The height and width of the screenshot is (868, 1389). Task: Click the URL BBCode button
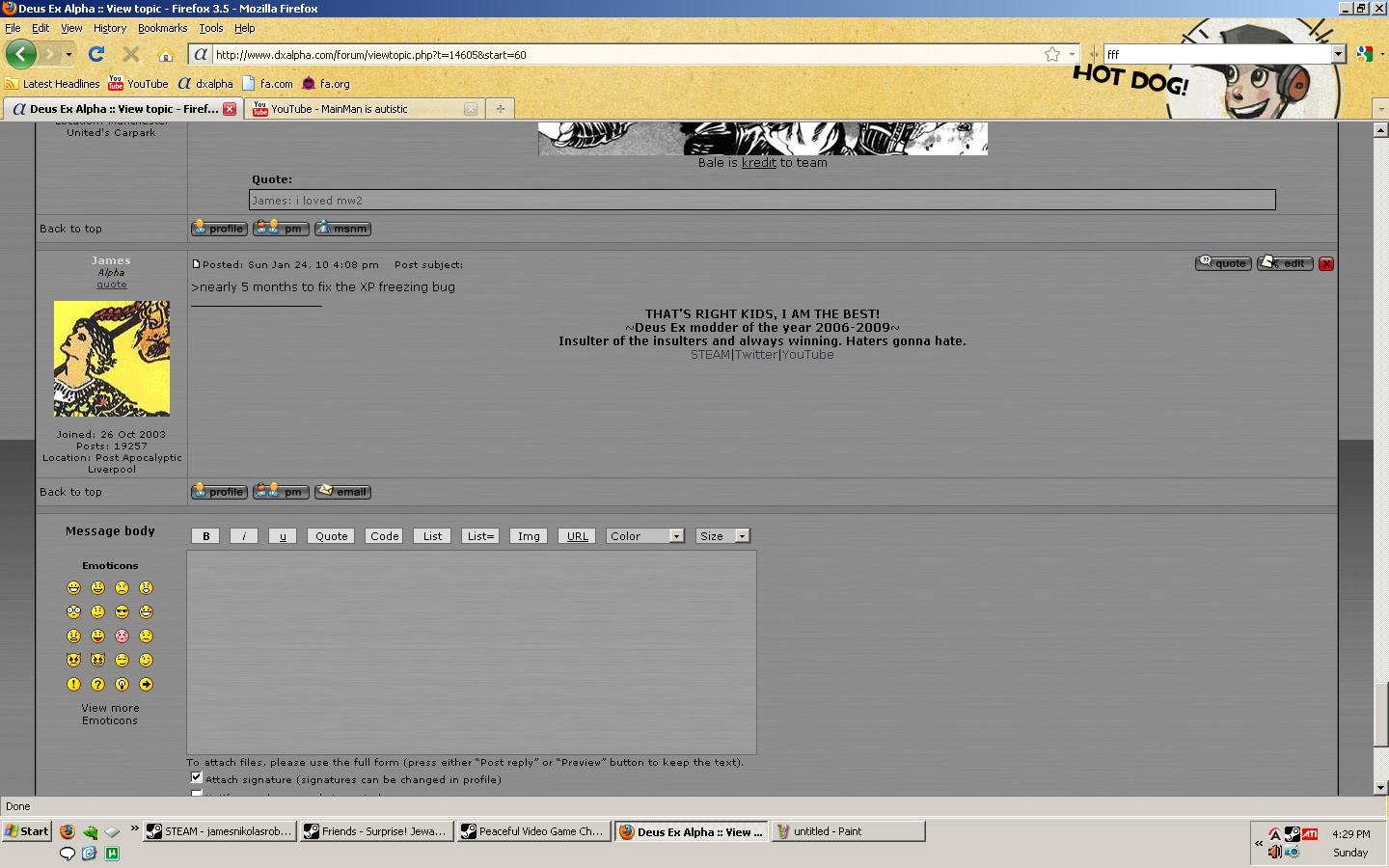(577, 536)
